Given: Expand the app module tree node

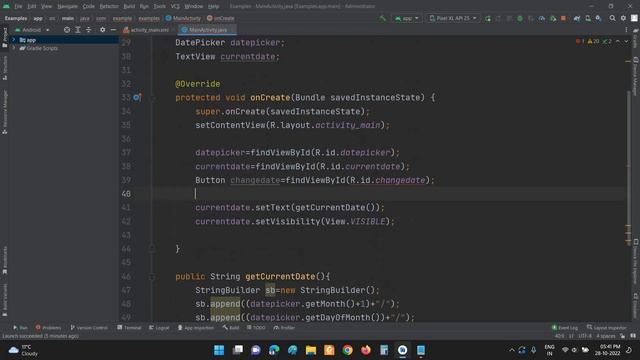Looking at the screenshot, I should click(13, 40).
